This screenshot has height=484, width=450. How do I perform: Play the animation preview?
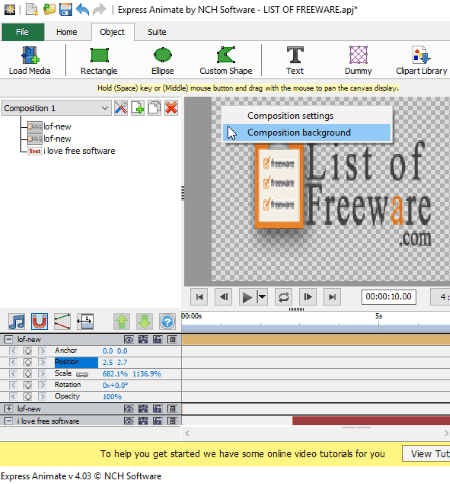click(x=248, y=297)
